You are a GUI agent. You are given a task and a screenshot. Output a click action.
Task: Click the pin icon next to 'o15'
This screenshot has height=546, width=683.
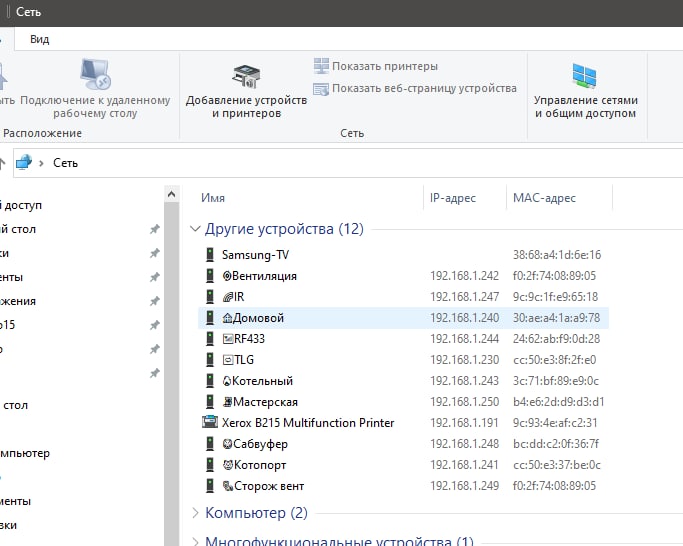click(x=155, y=325)
